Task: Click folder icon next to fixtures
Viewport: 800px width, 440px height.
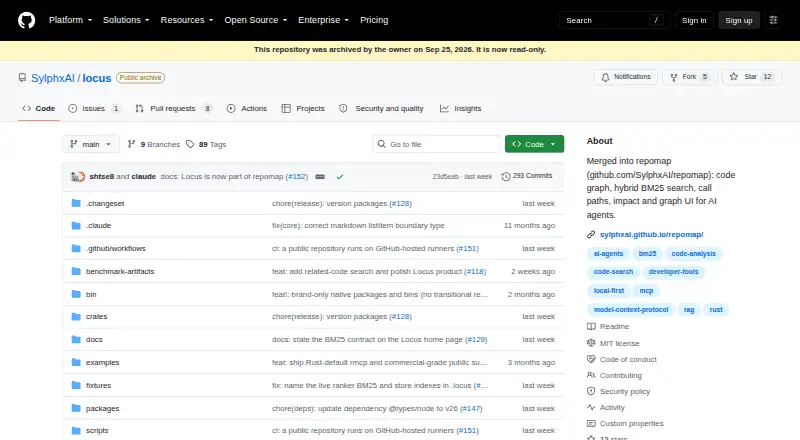Action: pyautogui.click(x=76, y=385)
